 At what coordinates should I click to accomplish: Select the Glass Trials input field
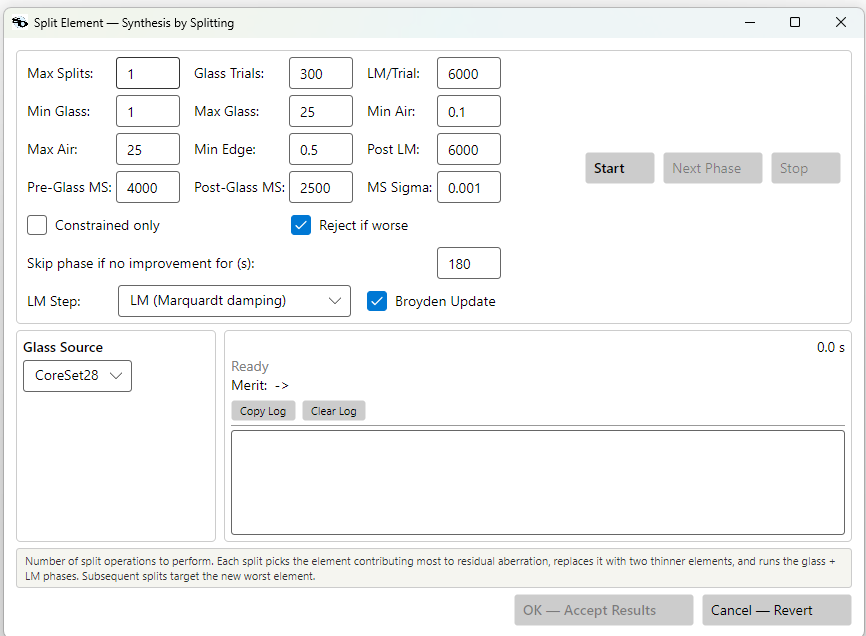tap(321, 73)
